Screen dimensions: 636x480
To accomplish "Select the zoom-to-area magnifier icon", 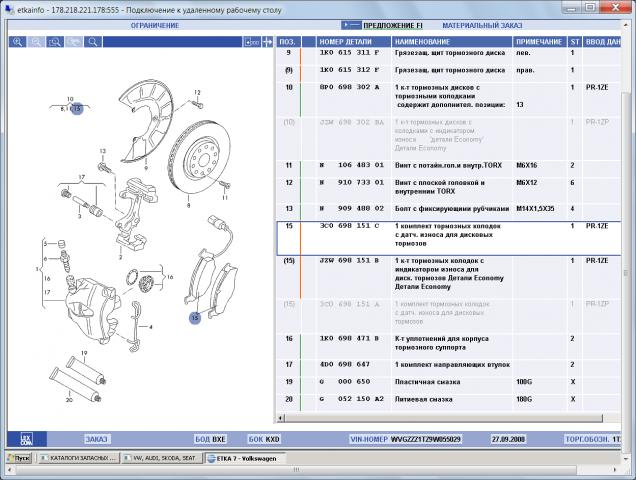I will (x=55, y=42).
